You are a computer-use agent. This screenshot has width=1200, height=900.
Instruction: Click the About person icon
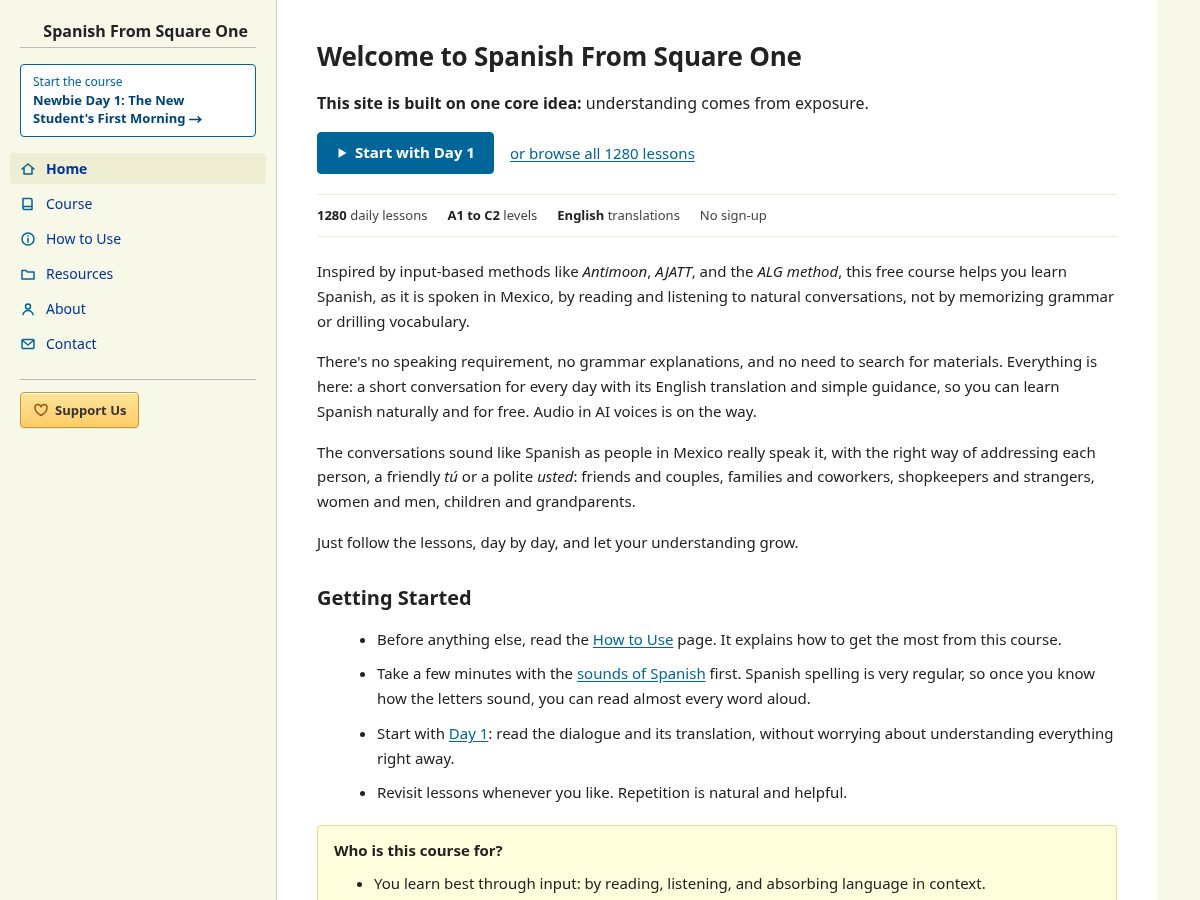[28, 309]
